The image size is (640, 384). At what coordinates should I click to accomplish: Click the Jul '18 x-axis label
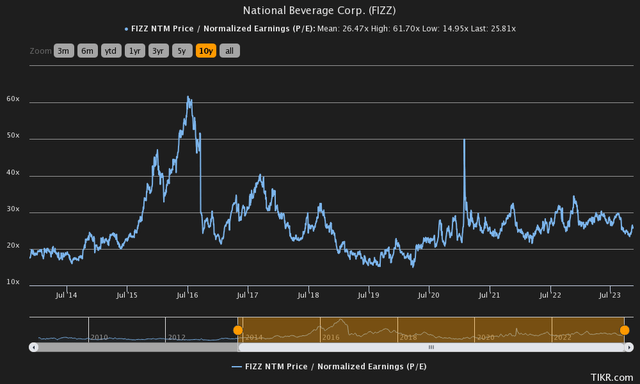(x=308, y=295)
